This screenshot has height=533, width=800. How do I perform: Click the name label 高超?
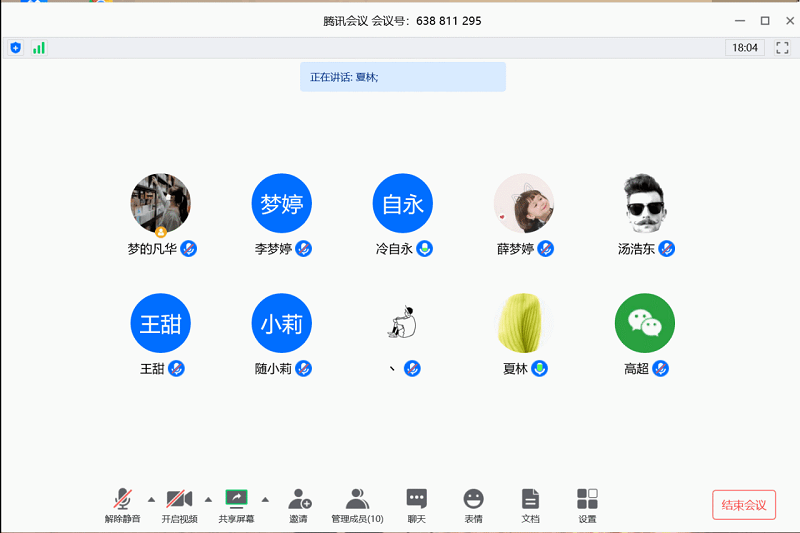636,368
